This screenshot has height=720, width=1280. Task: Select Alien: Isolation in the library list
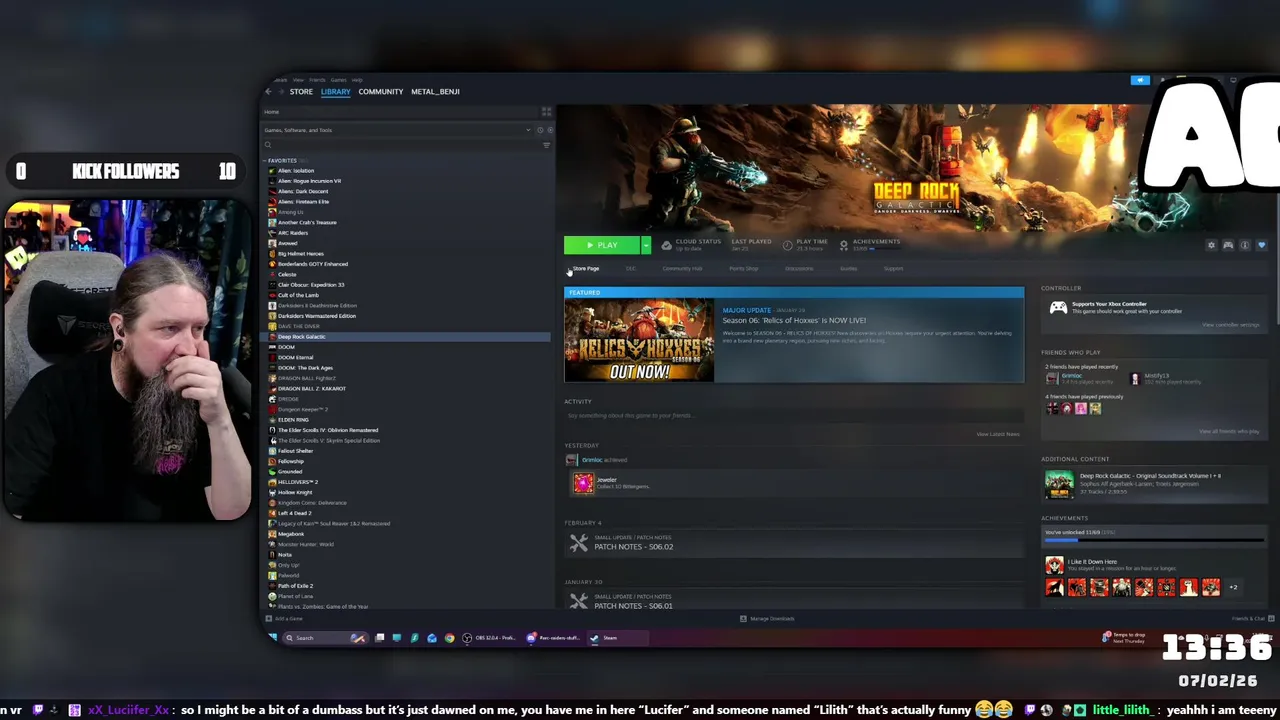click(x=296, y=171)
